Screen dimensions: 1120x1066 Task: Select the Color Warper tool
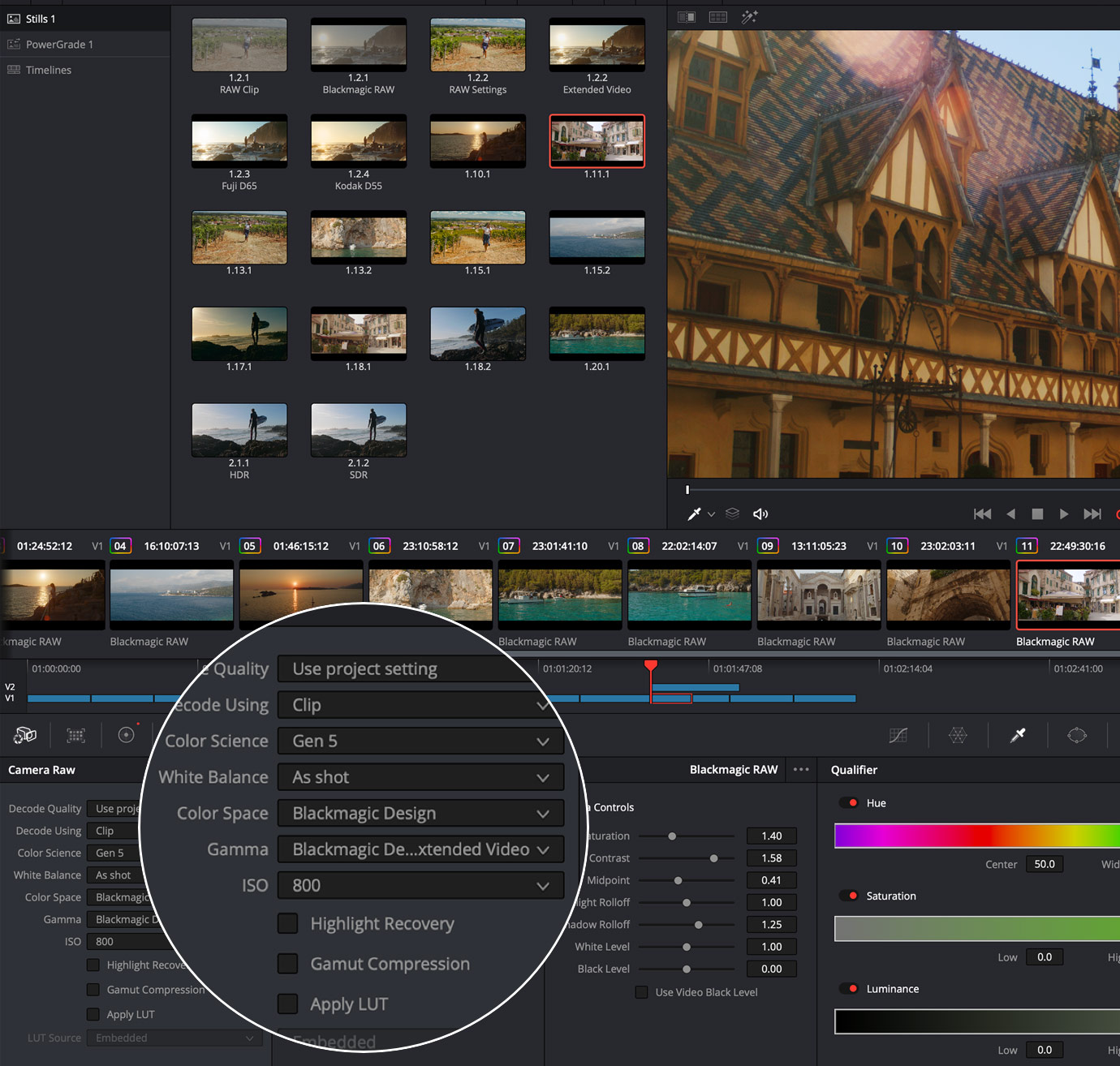958,736
